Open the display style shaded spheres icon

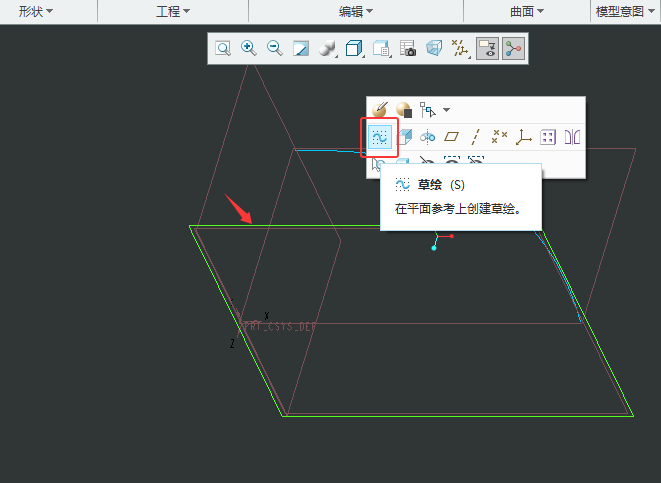point(327,48)
